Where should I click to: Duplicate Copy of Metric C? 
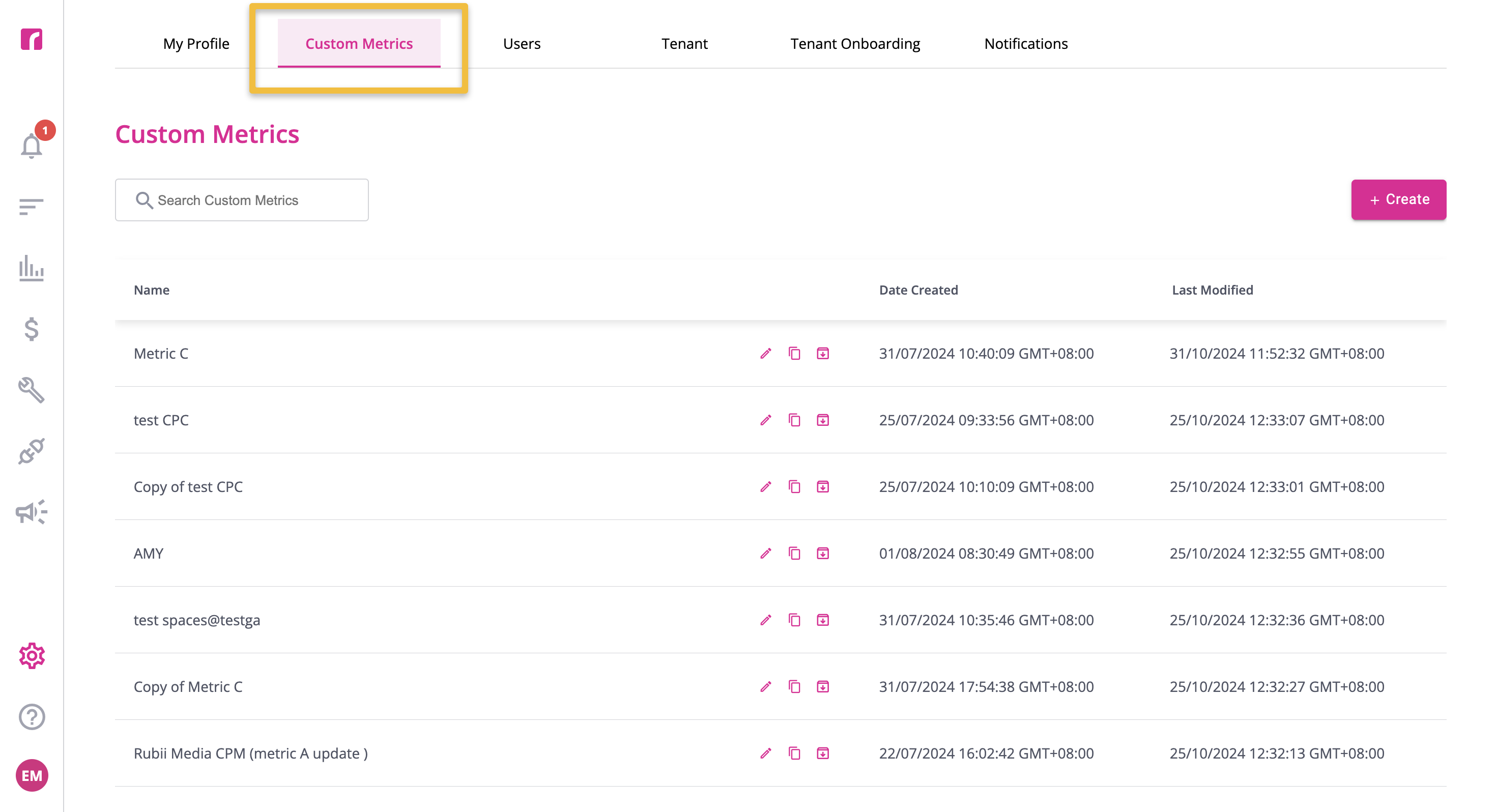point(794,687)
